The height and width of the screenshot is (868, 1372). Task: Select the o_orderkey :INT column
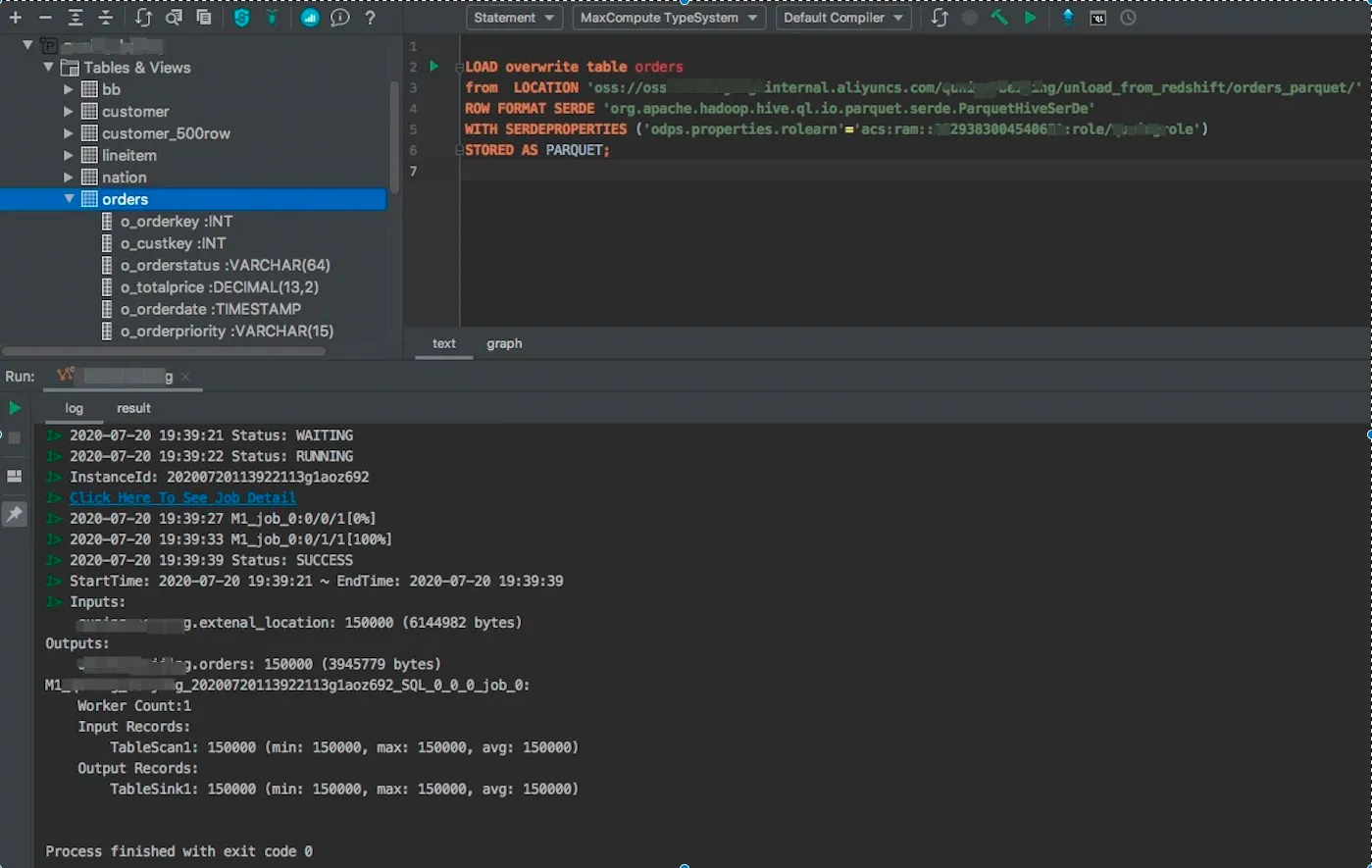[176, 222]
